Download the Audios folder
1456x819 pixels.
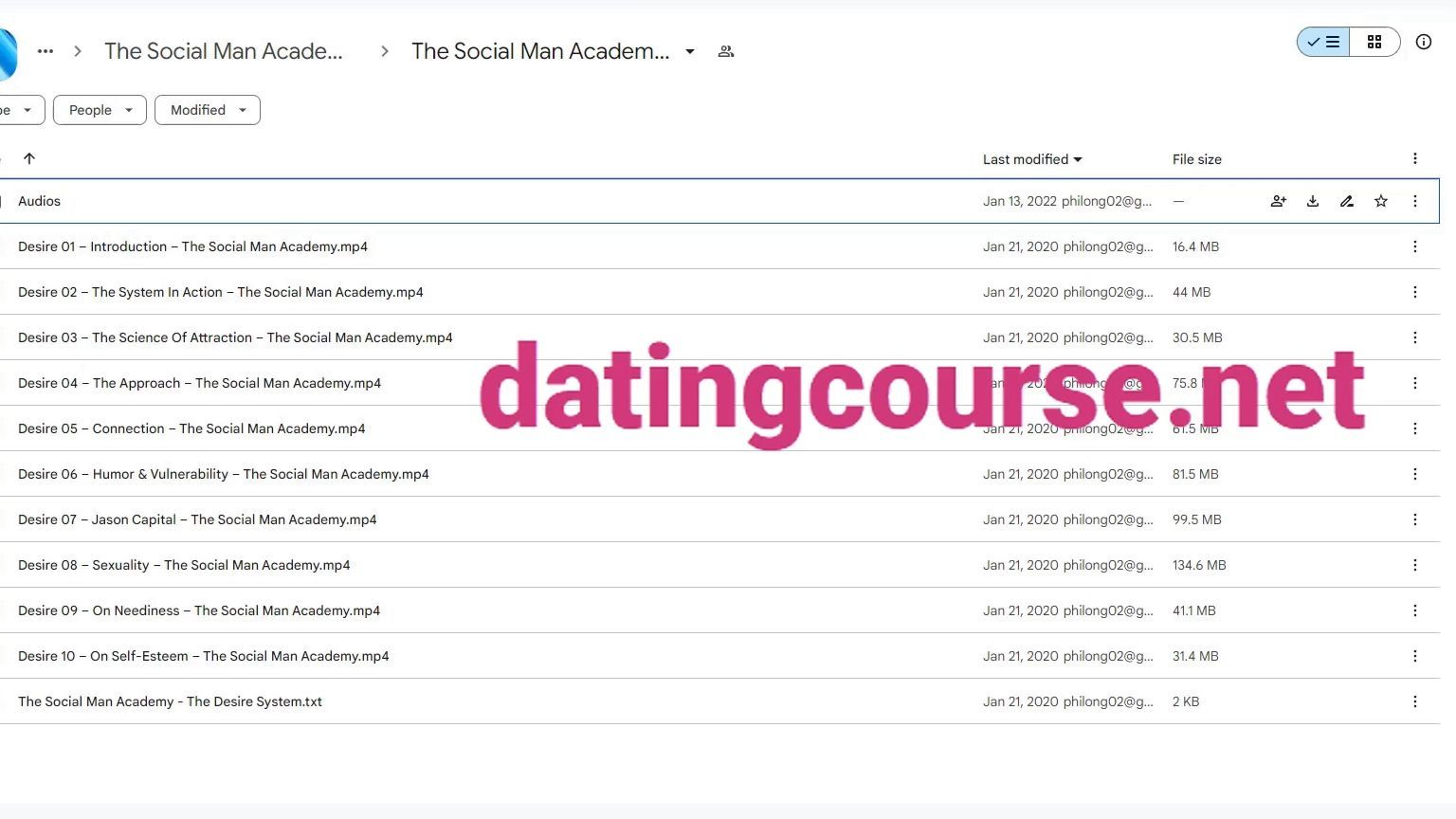coord(1313,201)
